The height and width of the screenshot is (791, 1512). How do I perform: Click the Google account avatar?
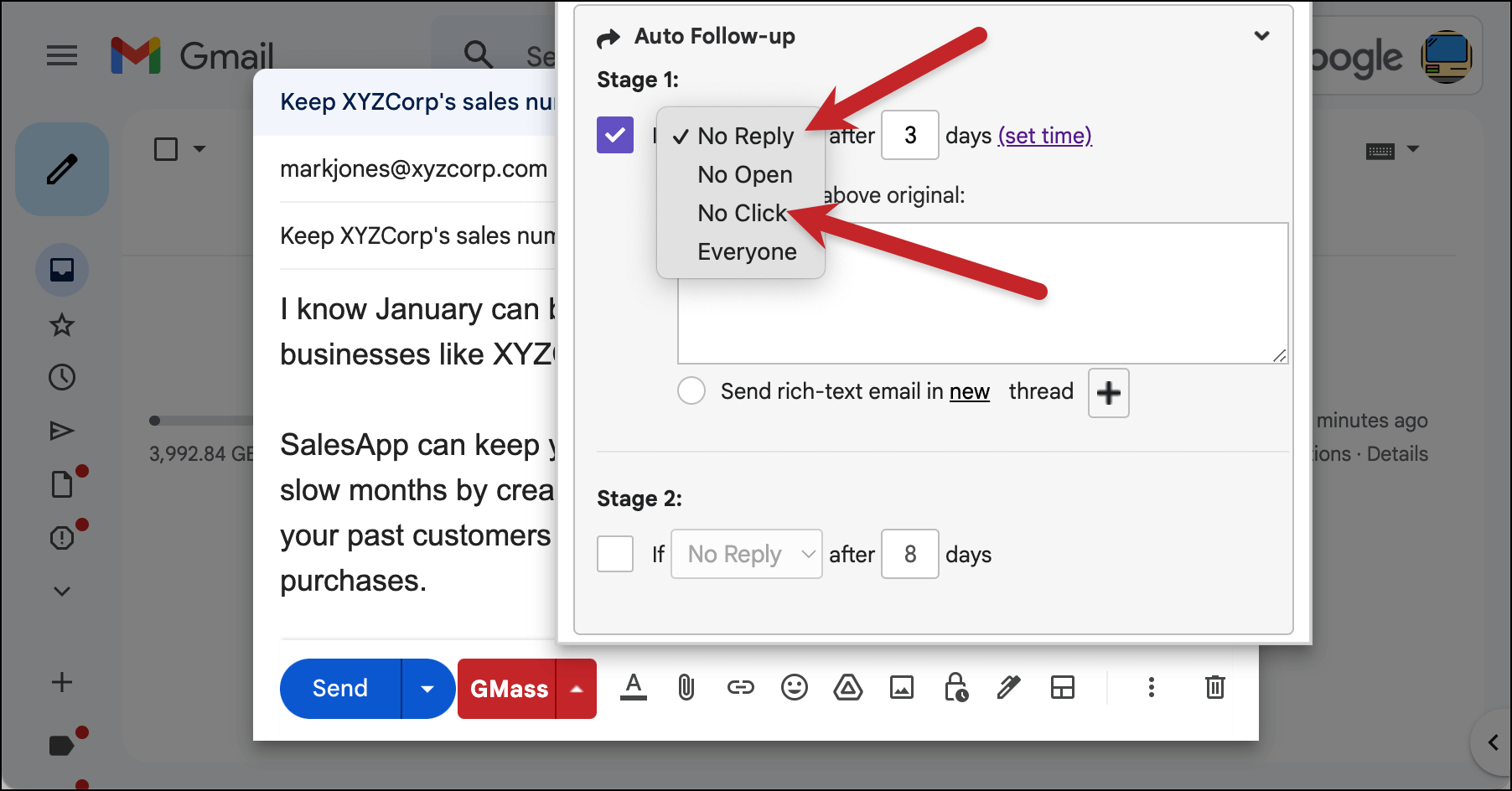coord(1447,56)
